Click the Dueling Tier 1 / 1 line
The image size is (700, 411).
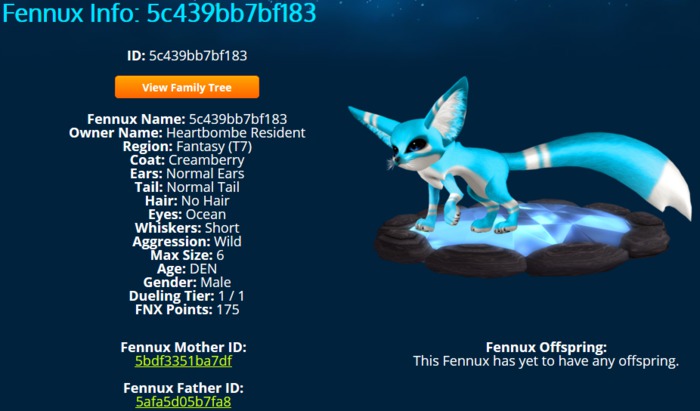187,296
